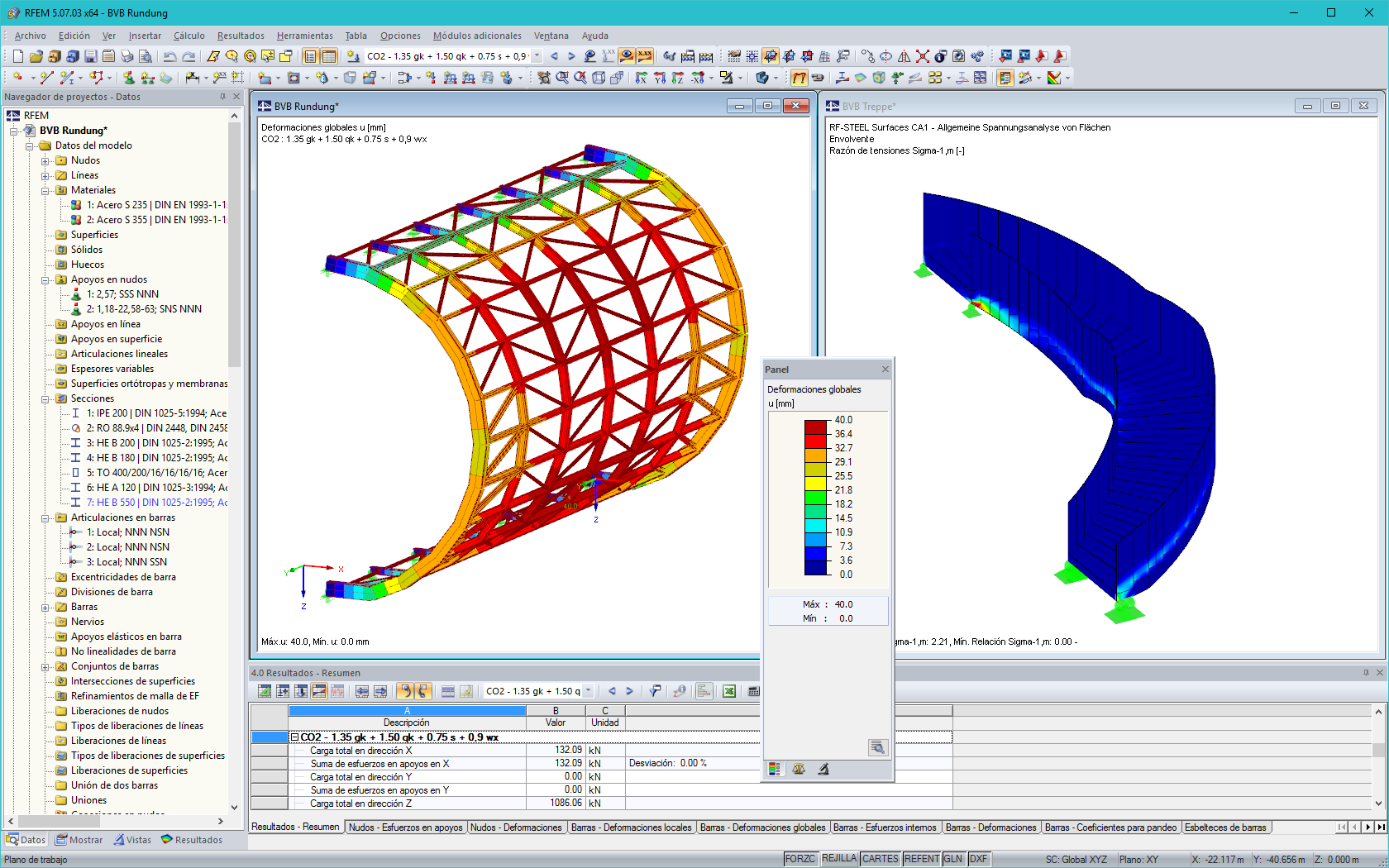This screenshot has height=868, width=1389.
Task: Open the Print icon in the toolbar
Action: pyautogui.click(x=126, y=55)
